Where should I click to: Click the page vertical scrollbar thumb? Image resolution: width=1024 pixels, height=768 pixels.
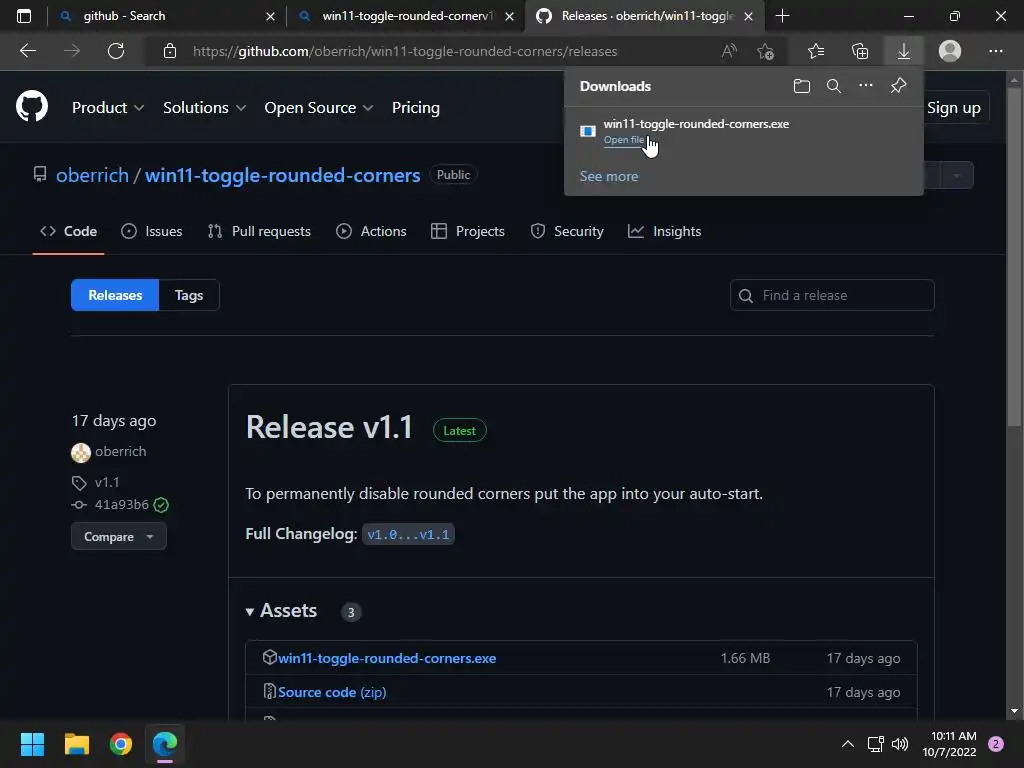pos(1014,257)
